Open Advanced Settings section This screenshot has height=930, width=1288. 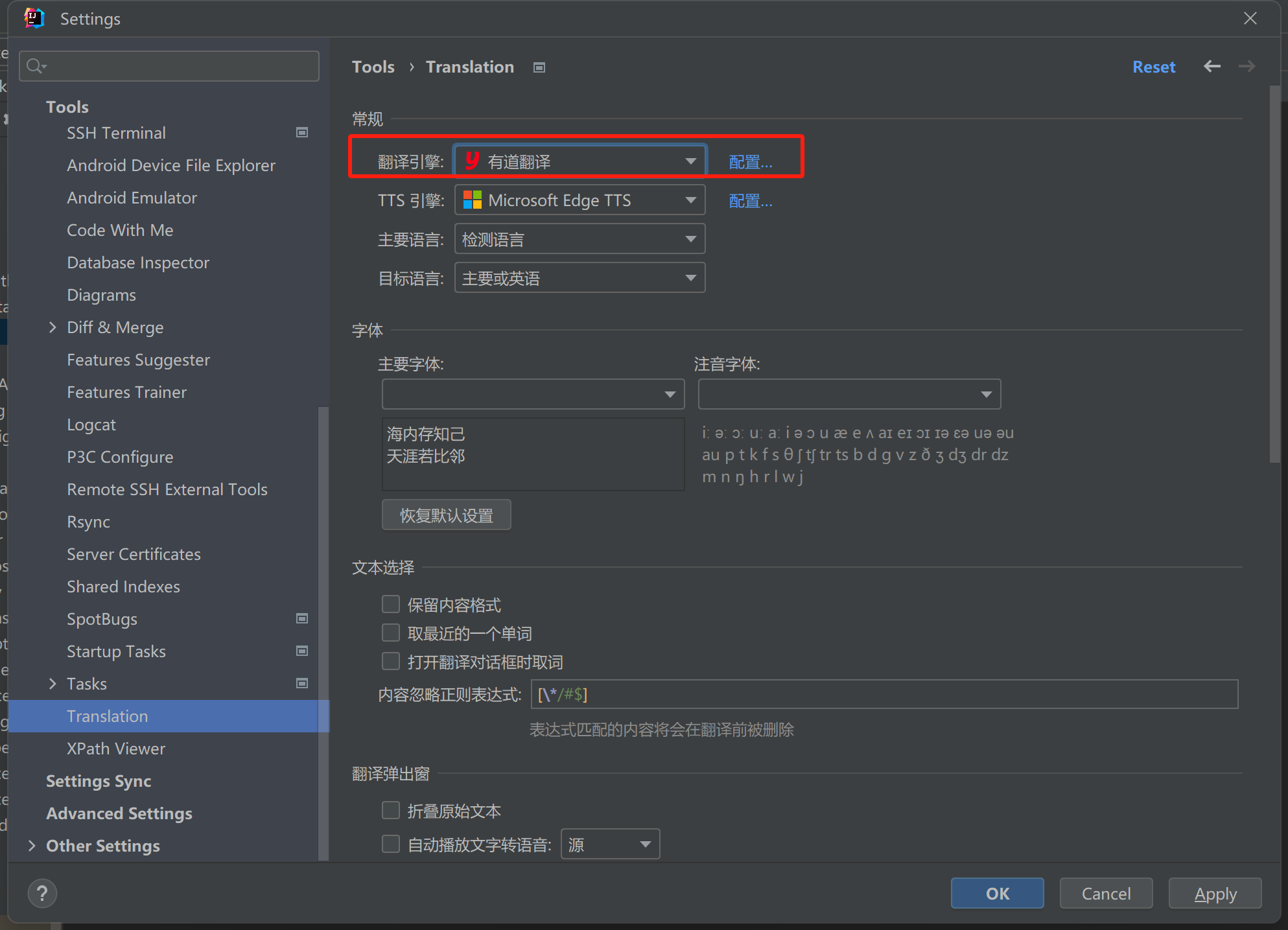tap(119, 813)
